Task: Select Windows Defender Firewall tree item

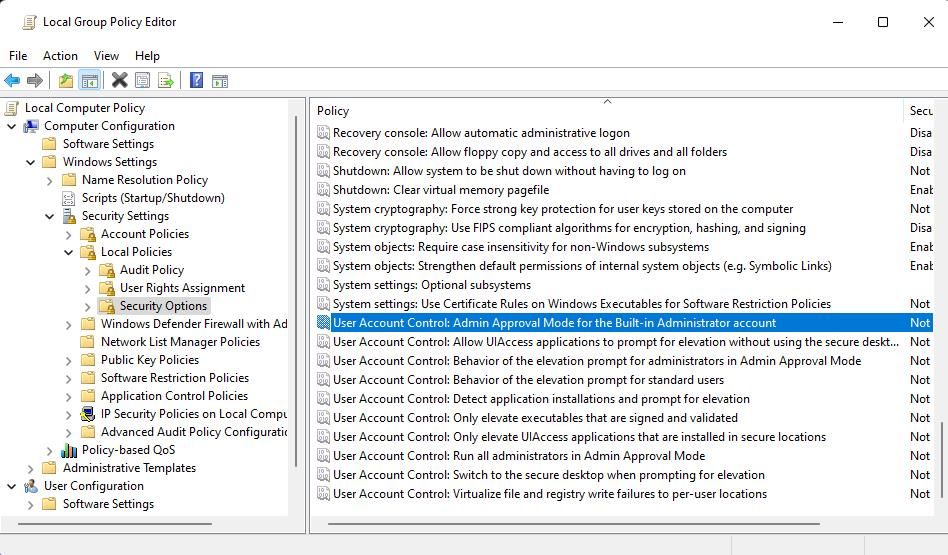Action: [193, 324]
